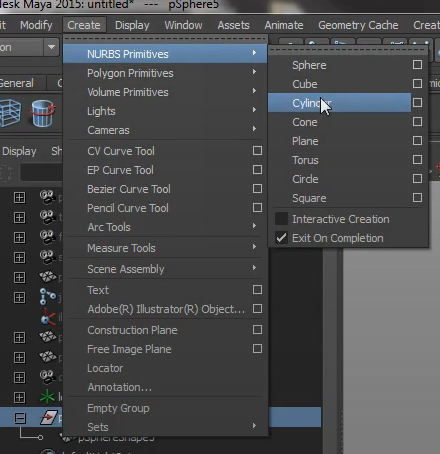Open the Window menu

click(183, 25)
